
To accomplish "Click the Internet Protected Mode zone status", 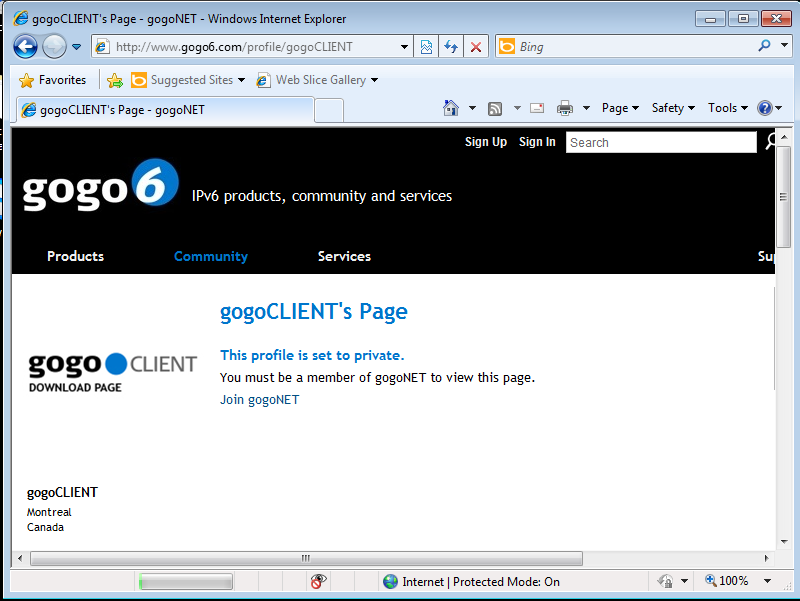I will click(x=472, y=582).
